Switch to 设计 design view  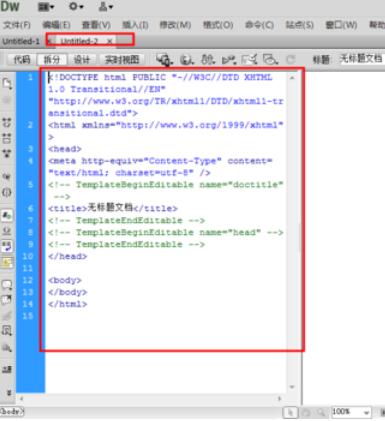(x=82, y=60)
